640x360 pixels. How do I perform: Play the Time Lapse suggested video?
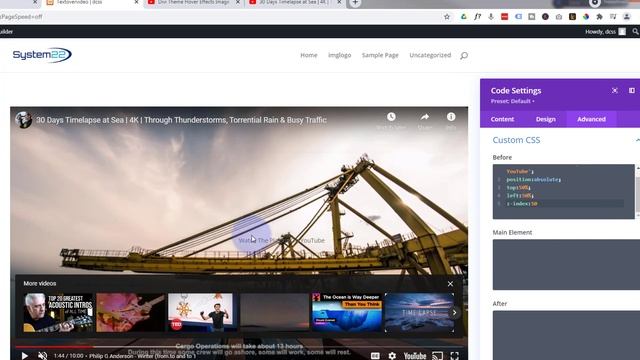(x=419, y=312)
